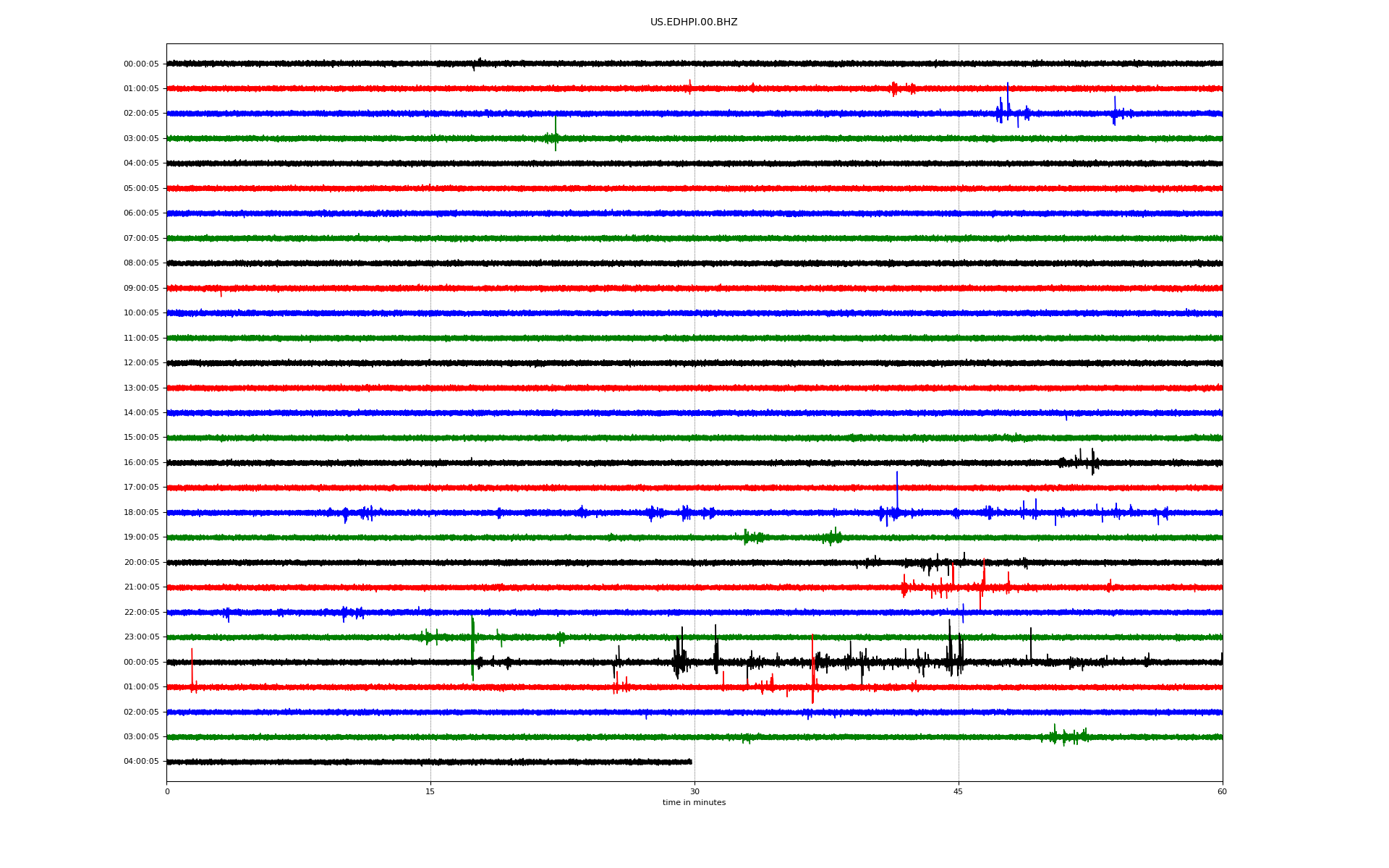
Task: Click the 45 minute x-axis tick label
Action: 958,792
